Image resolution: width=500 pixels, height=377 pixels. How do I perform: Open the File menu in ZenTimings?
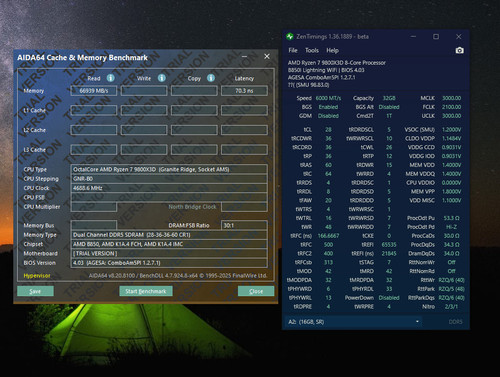click(x=293, y=50)
